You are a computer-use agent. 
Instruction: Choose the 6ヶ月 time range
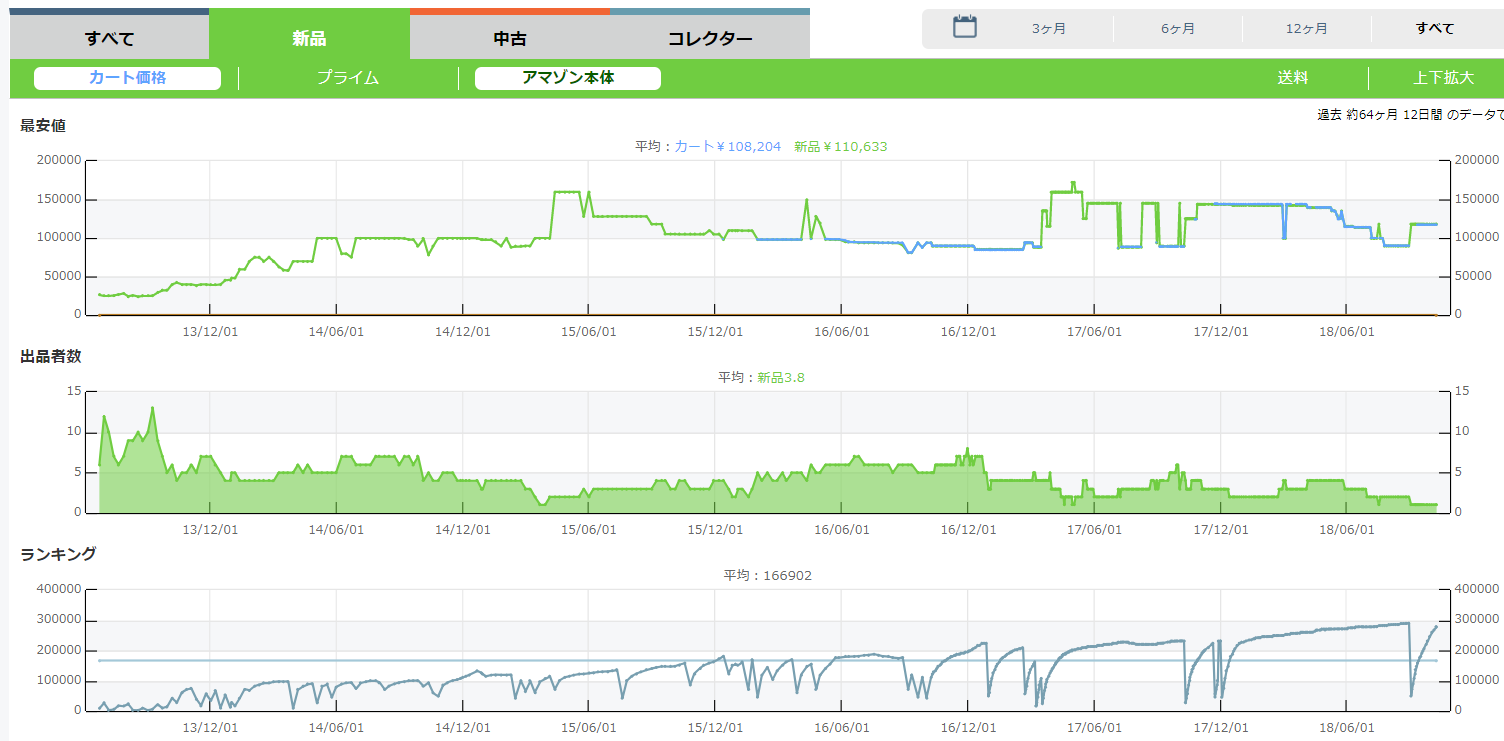point(1177,29)
